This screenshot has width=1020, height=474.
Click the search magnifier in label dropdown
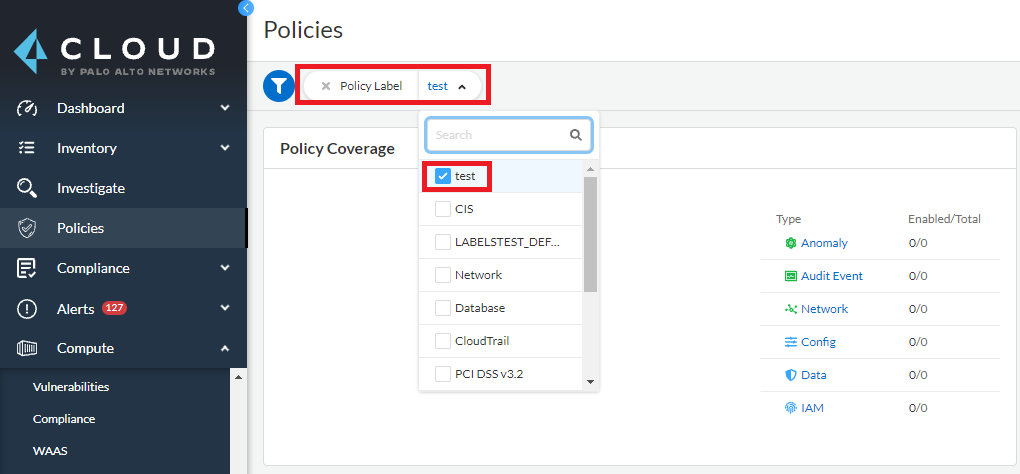tap(576, 135)
